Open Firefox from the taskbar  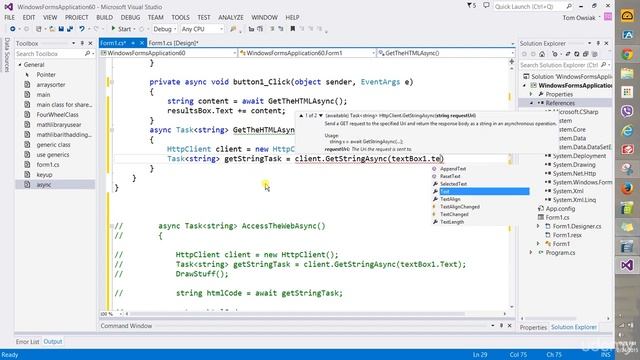pyautogui.click(x=627, y=189)
